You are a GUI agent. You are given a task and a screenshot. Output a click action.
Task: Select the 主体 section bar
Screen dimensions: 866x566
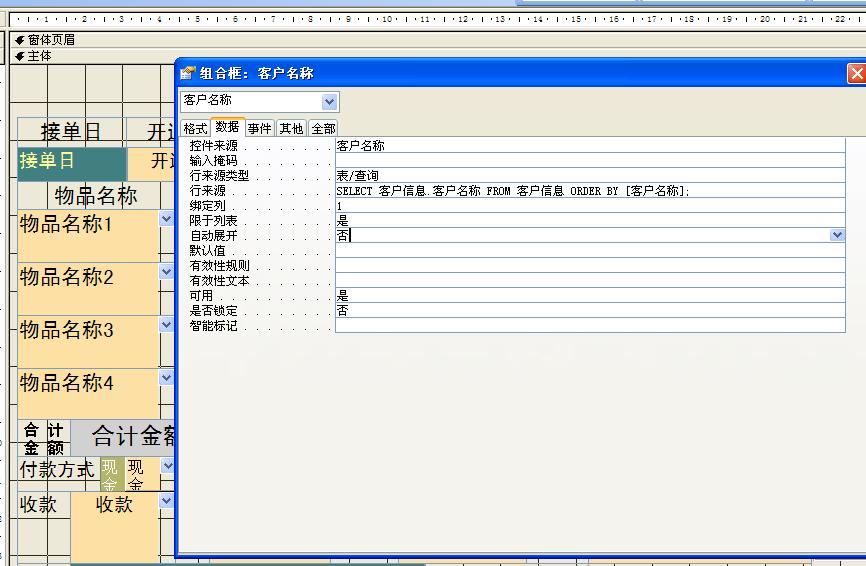click(437, 56)
